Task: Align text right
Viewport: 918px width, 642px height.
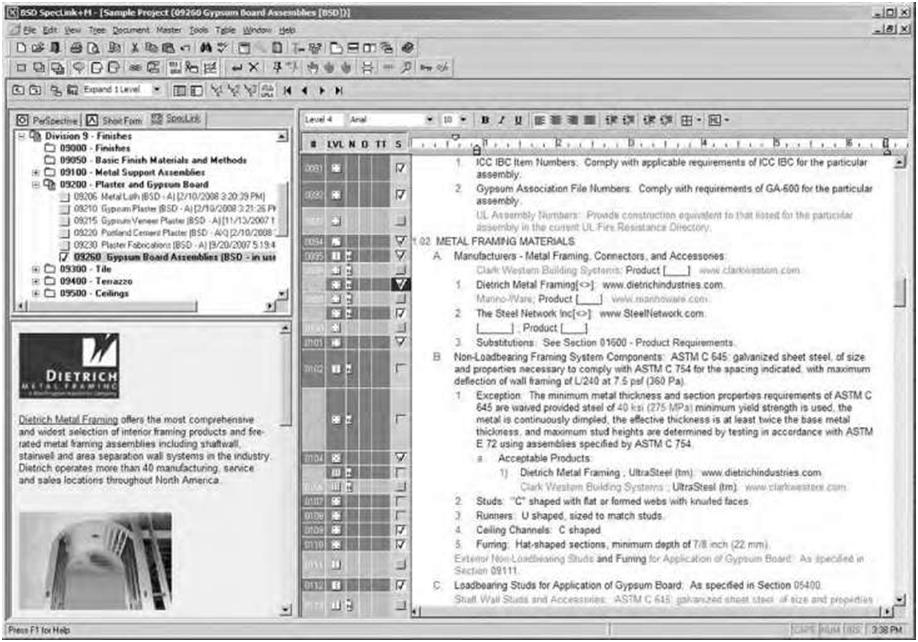Action: 573,120
